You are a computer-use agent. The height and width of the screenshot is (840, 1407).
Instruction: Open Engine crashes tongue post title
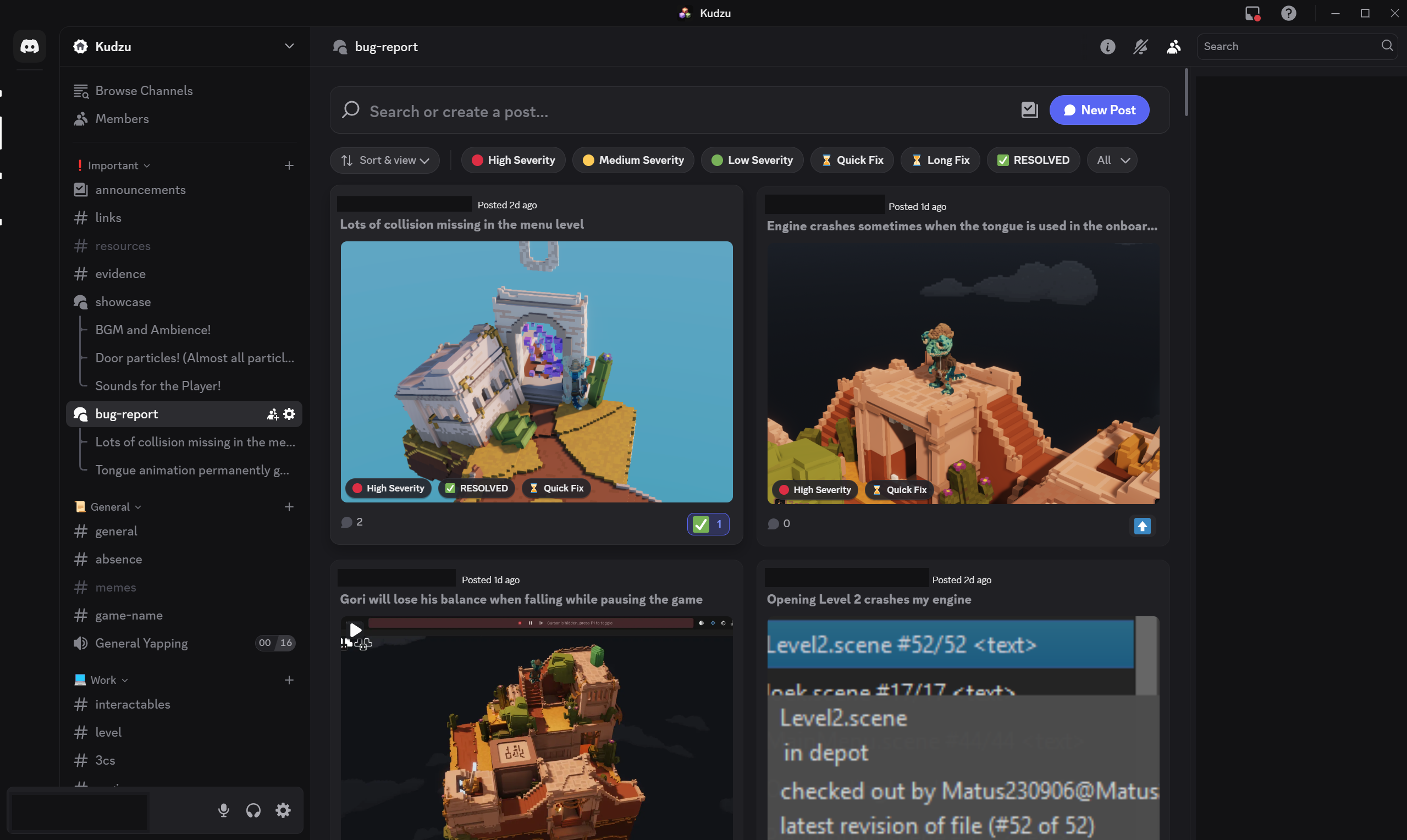pyautogui.click(x=962, y=226)
